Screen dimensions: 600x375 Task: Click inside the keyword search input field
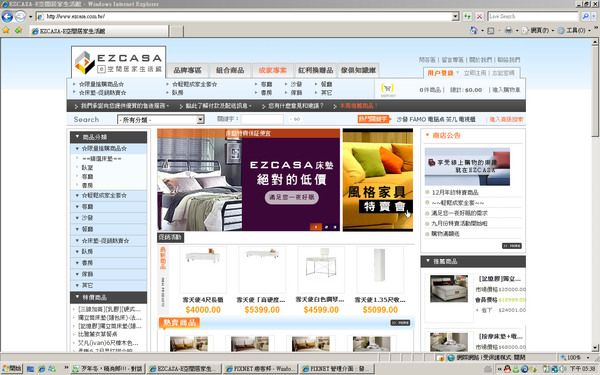262,119
